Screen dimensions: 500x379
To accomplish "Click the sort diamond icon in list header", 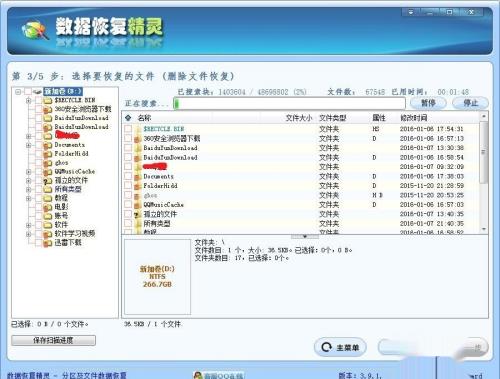I will tap(128, 117).
